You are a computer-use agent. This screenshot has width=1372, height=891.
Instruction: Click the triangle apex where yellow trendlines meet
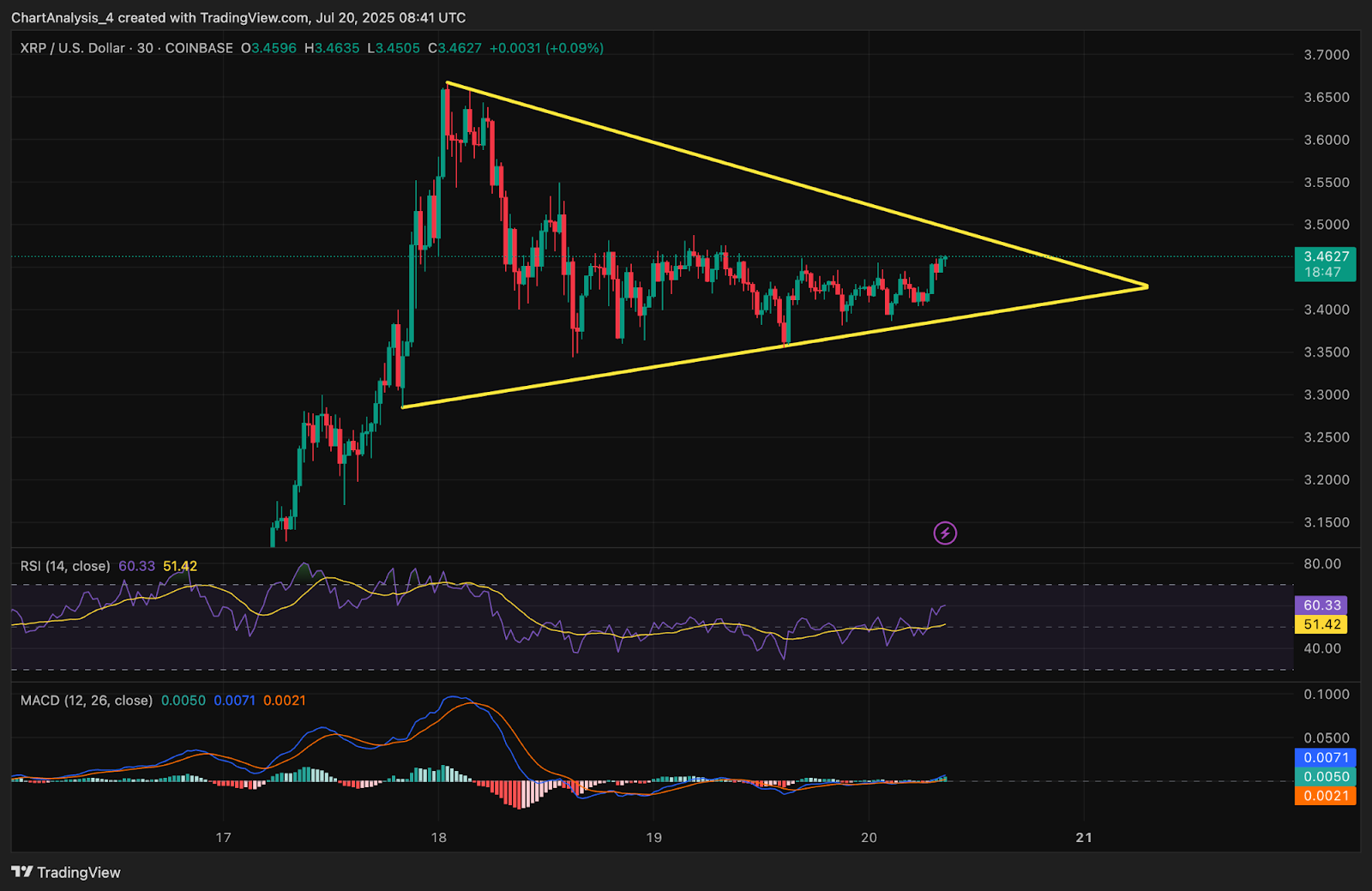point(1146,286)
